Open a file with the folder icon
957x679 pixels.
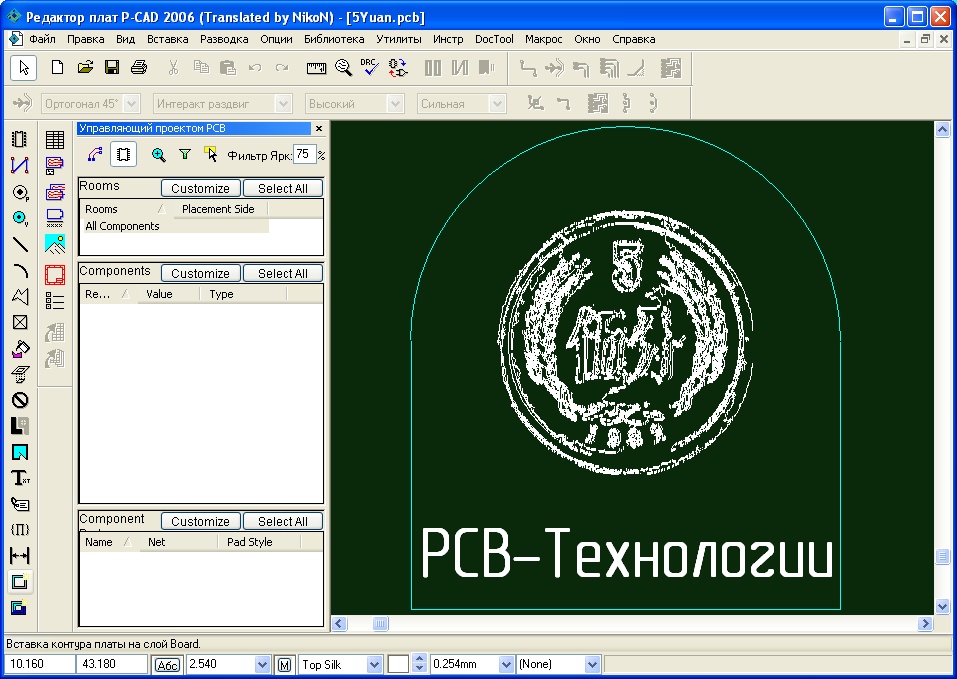pos(85,67)
